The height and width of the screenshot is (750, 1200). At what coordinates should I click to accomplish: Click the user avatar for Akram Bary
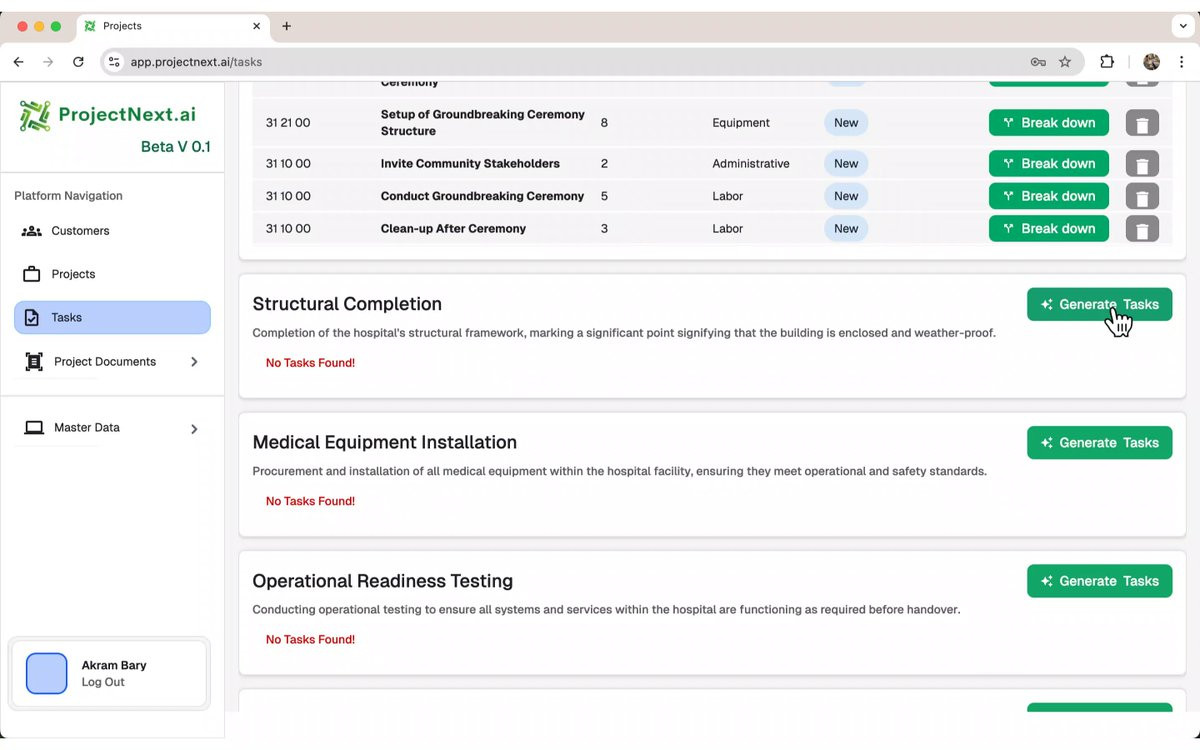(47, 674)
